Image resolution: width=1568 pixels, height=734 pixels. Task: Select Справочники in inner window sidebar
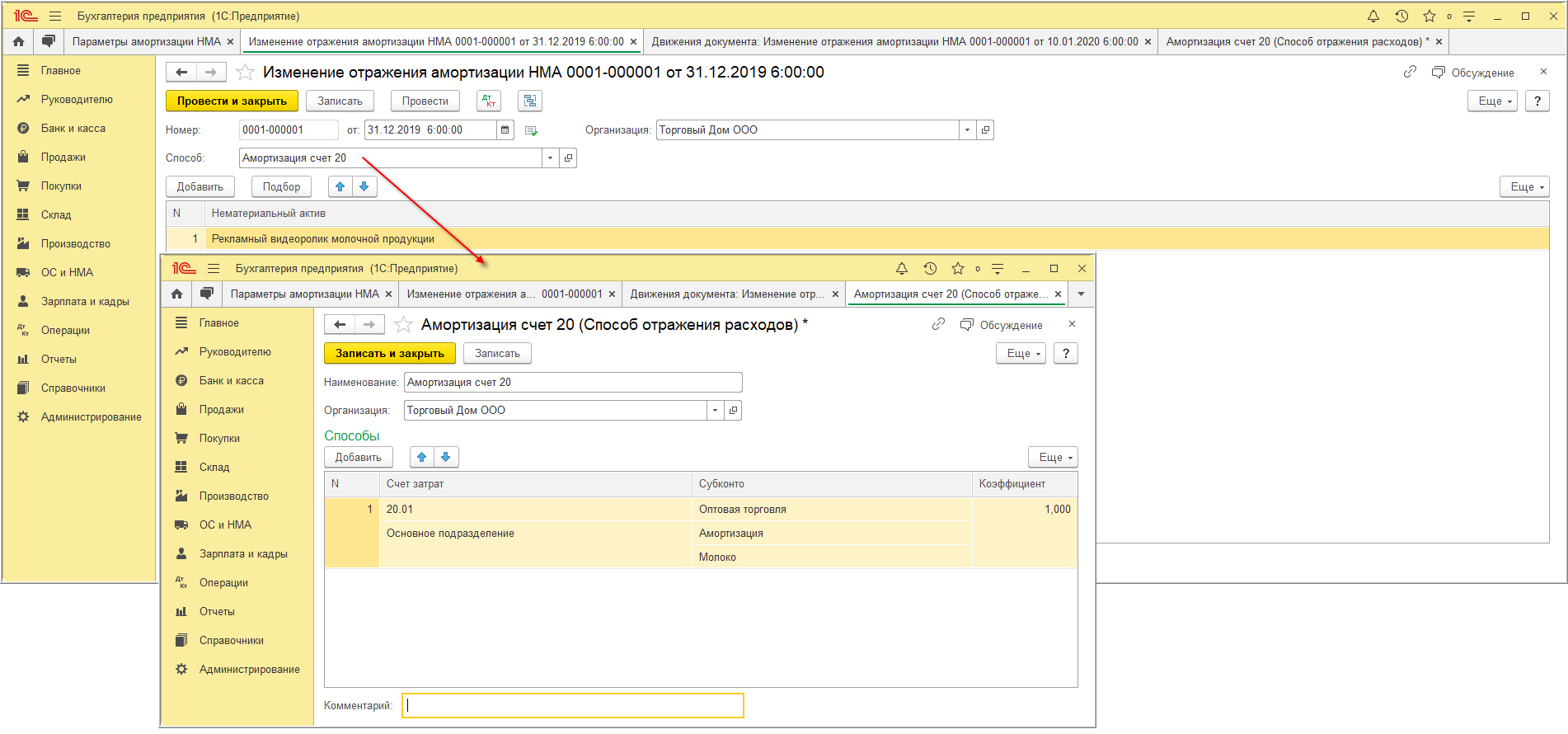click(x=231, y=640)
